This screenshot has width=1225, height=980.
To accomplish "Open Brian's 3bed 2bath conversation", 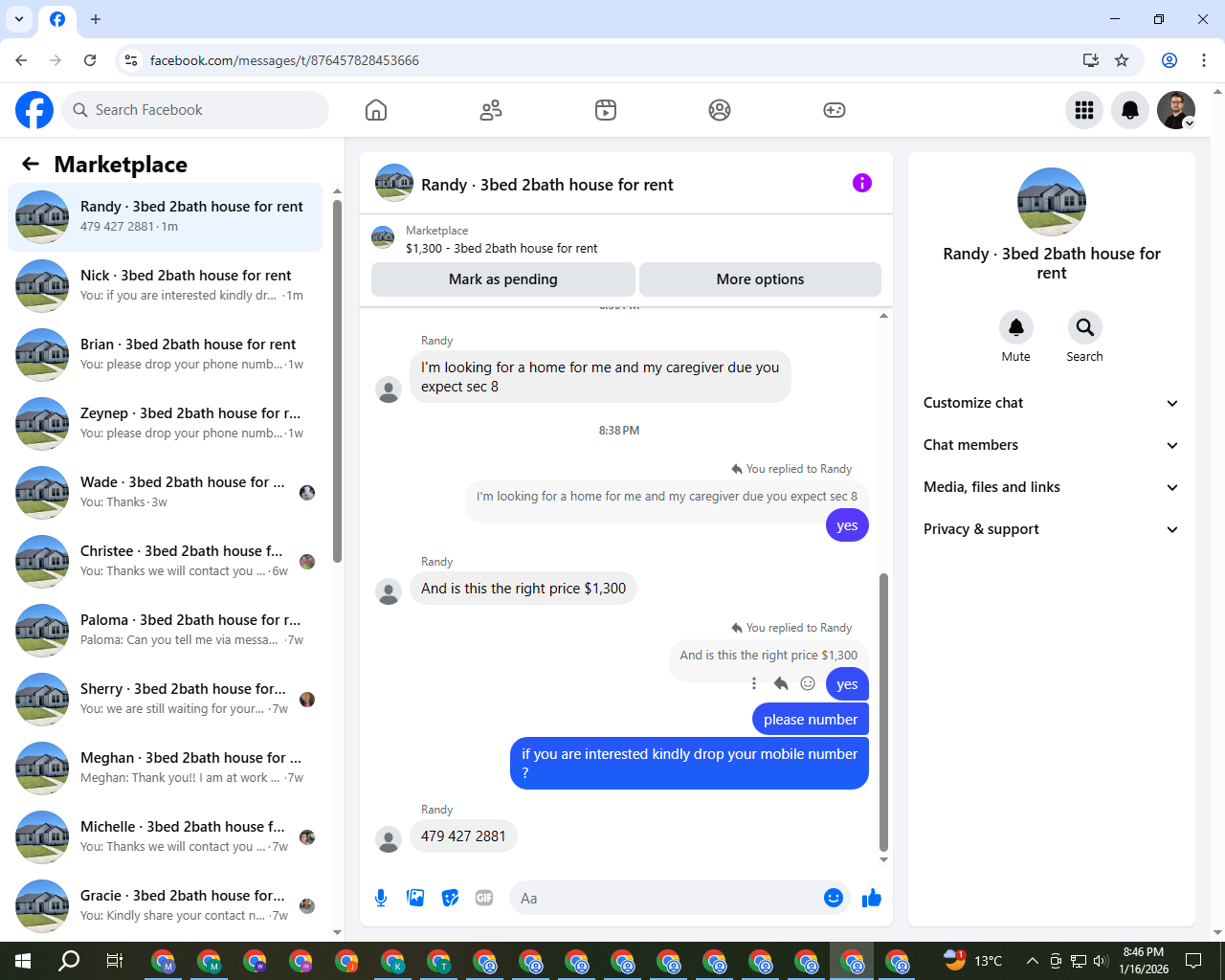I will [x=165, y=354].
